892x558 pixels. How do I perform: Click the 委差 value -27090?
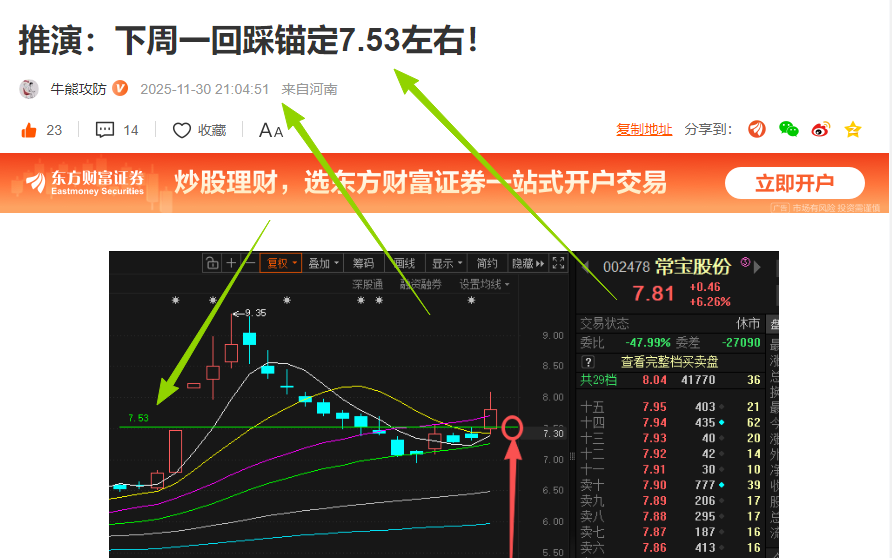[741, 342]
